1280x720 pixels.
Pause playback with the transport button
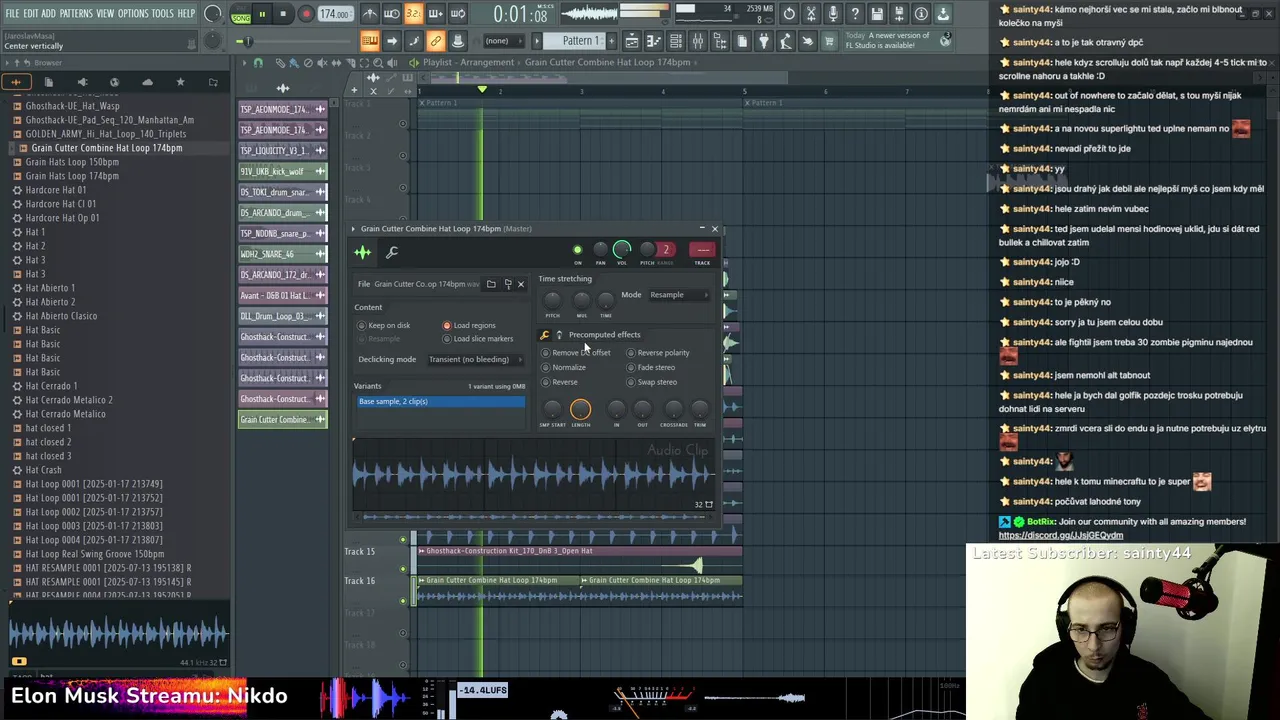point(262,14)
